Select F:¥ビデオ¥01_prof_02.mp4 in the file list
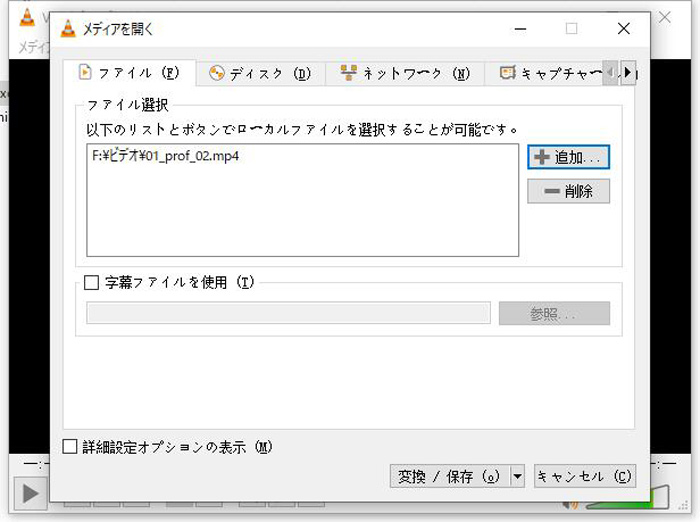The image size is (700, 522). [x=165, y=156]
